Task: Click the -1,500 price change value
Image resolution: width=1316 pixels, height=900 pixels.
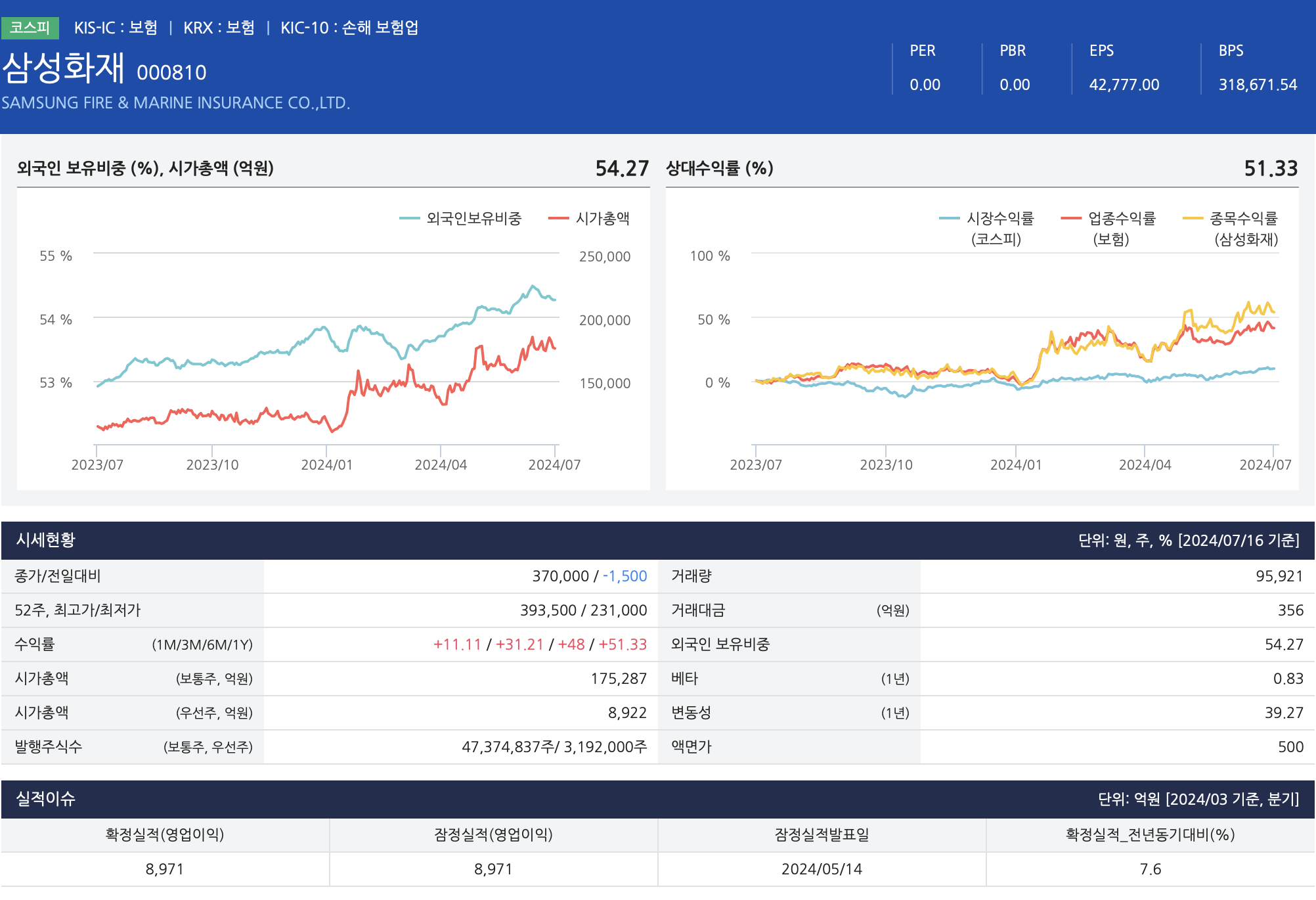Action: point(625,576)
